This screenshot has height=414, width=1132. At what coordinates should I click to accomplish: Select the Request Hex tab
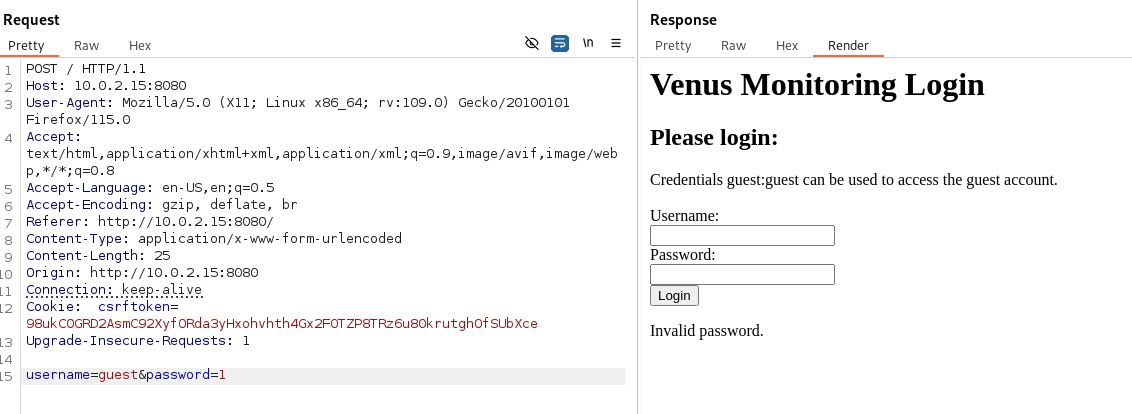[140, 45]
